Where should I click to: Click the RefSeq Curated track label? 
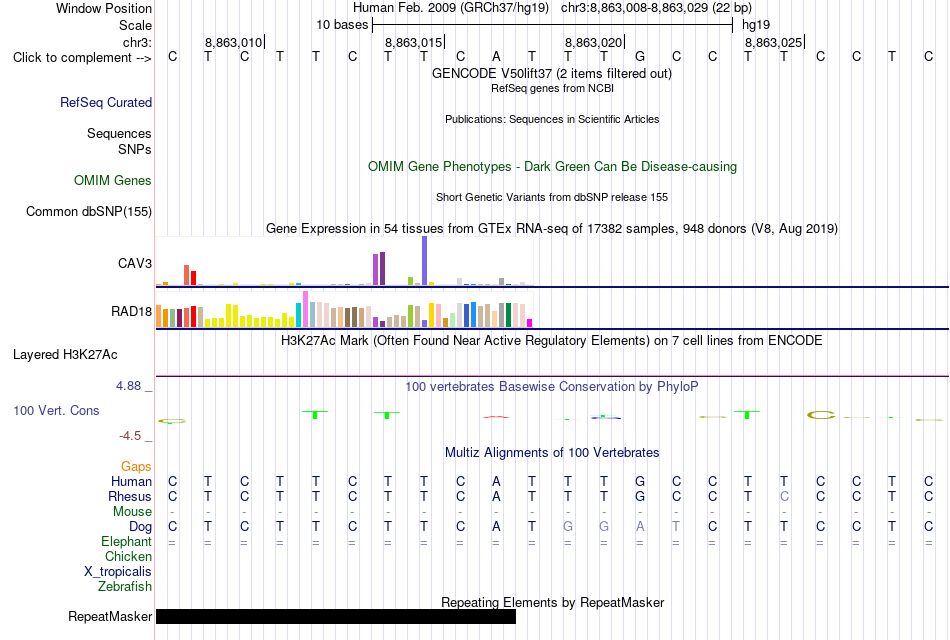105,102
